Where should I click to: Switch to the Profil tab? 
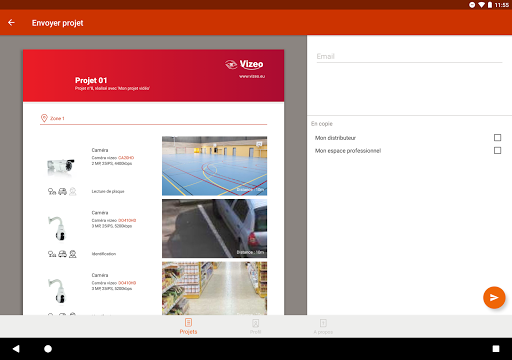[256, 326]
